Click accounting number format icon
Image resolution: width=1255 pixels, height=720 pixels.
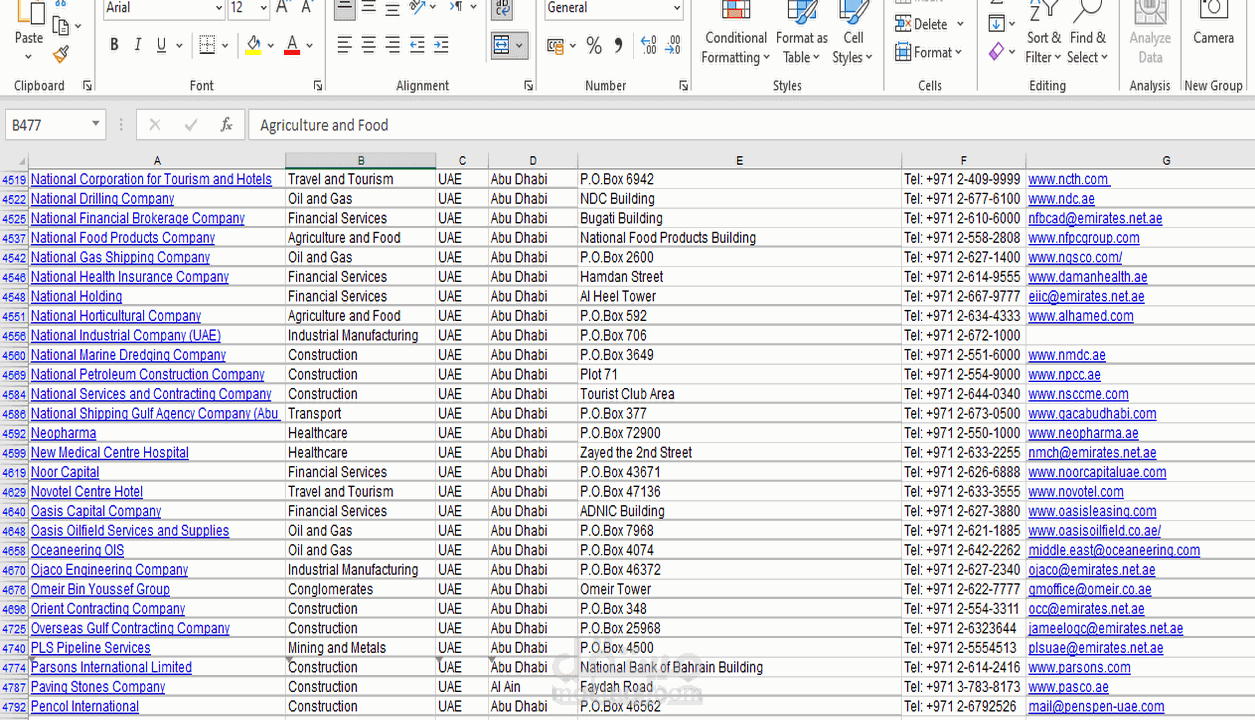point(555,46)
